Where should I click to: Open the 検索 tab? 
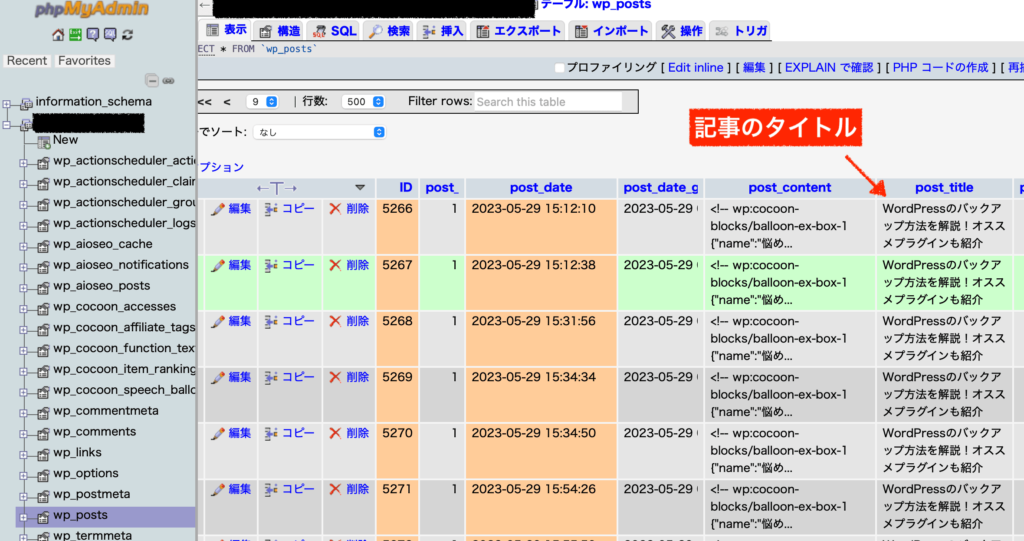coord(389,31)
